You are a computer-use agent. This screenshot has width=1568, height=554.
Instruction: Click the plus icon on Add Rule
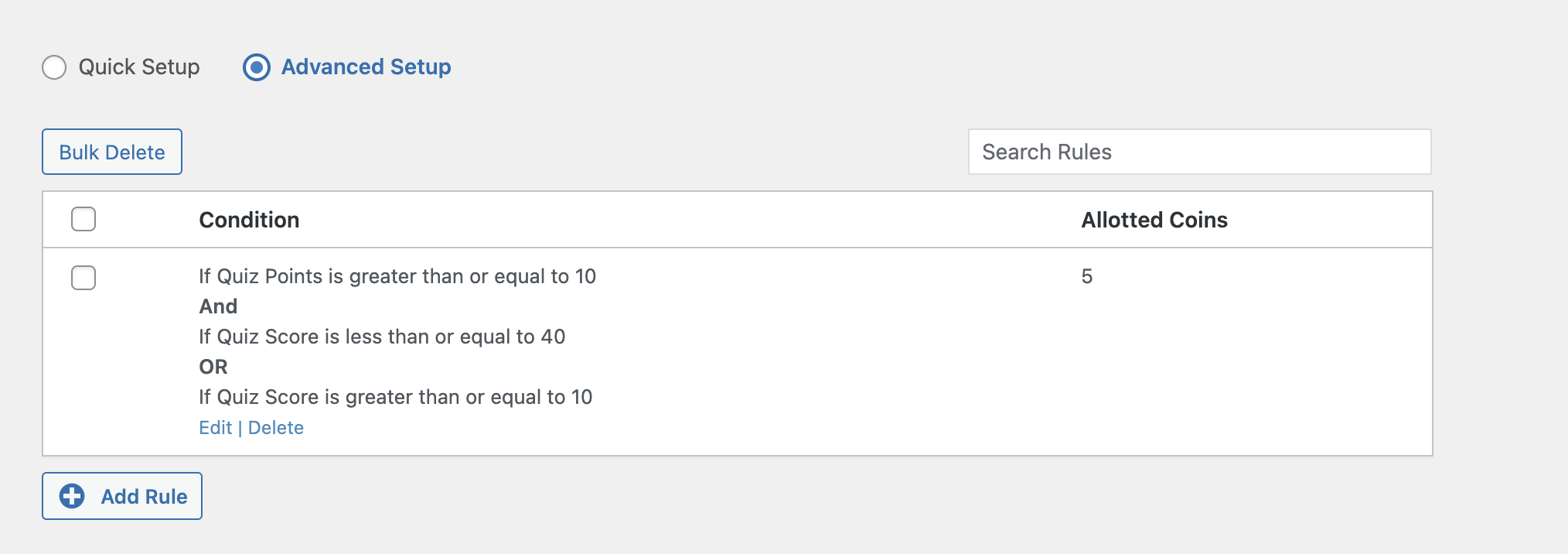(x=72, y=496)
